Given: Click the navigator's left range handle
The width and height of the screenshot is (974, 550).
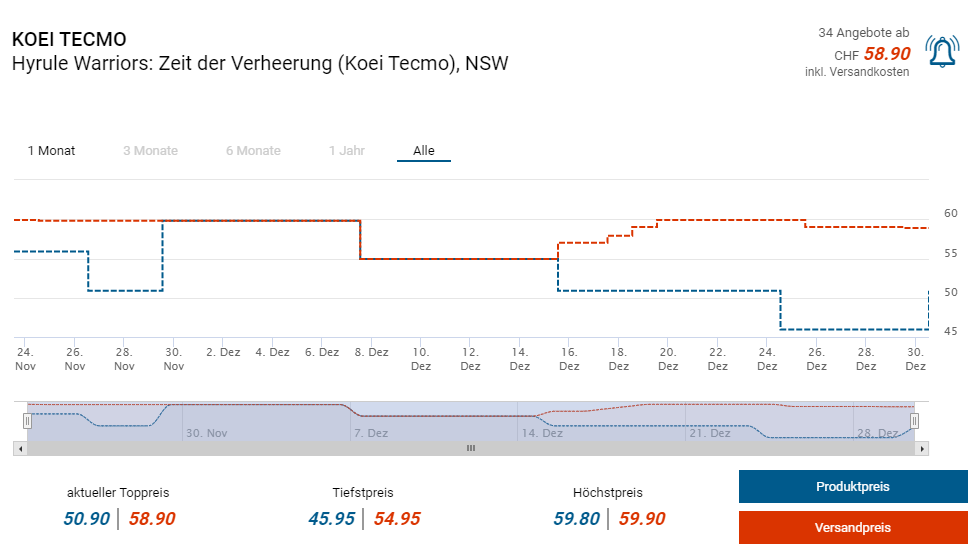Looking at the screenshot, I should click(x=27, y=421).
